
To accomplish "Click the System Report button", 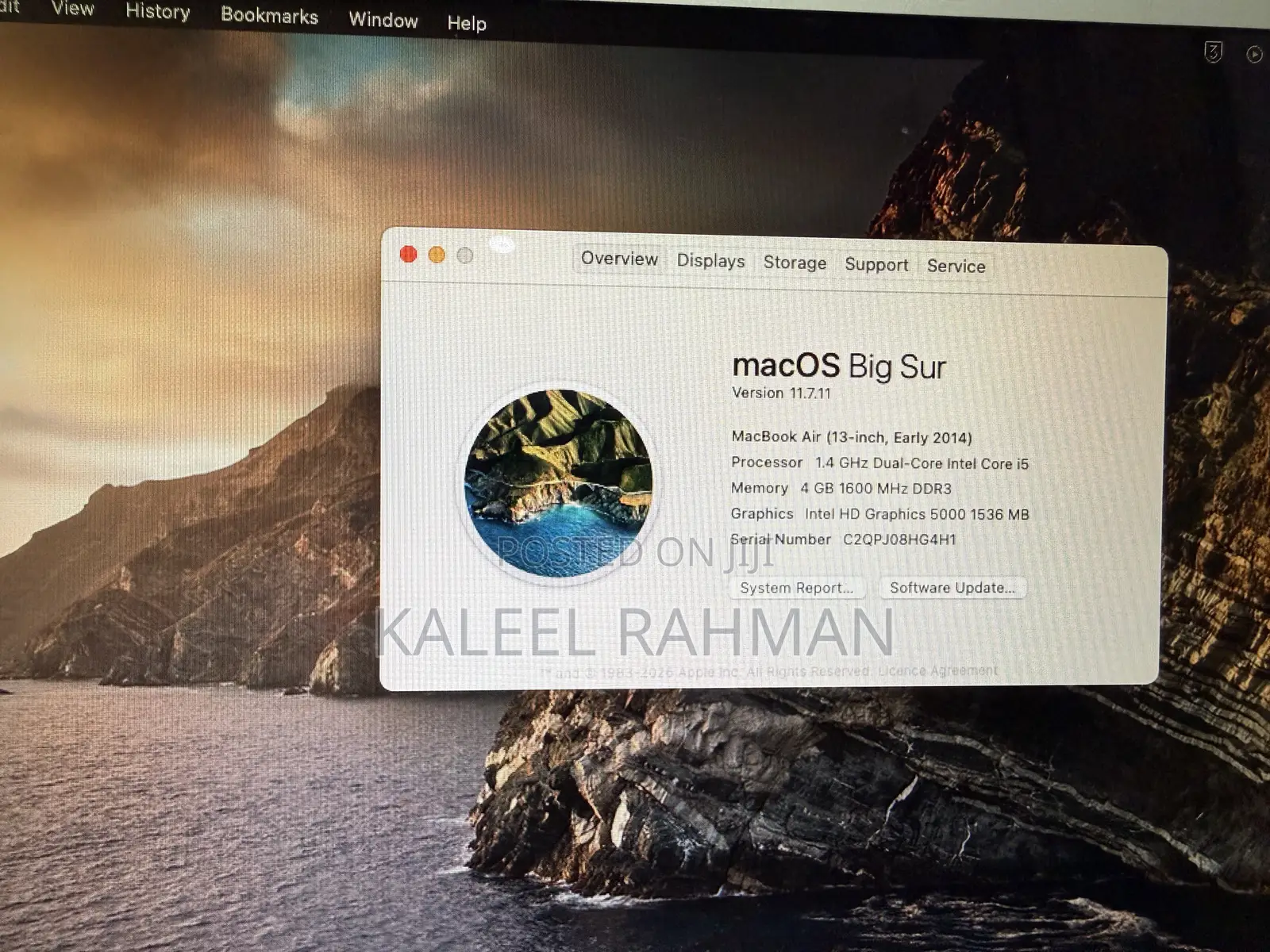I will point(796,588).
